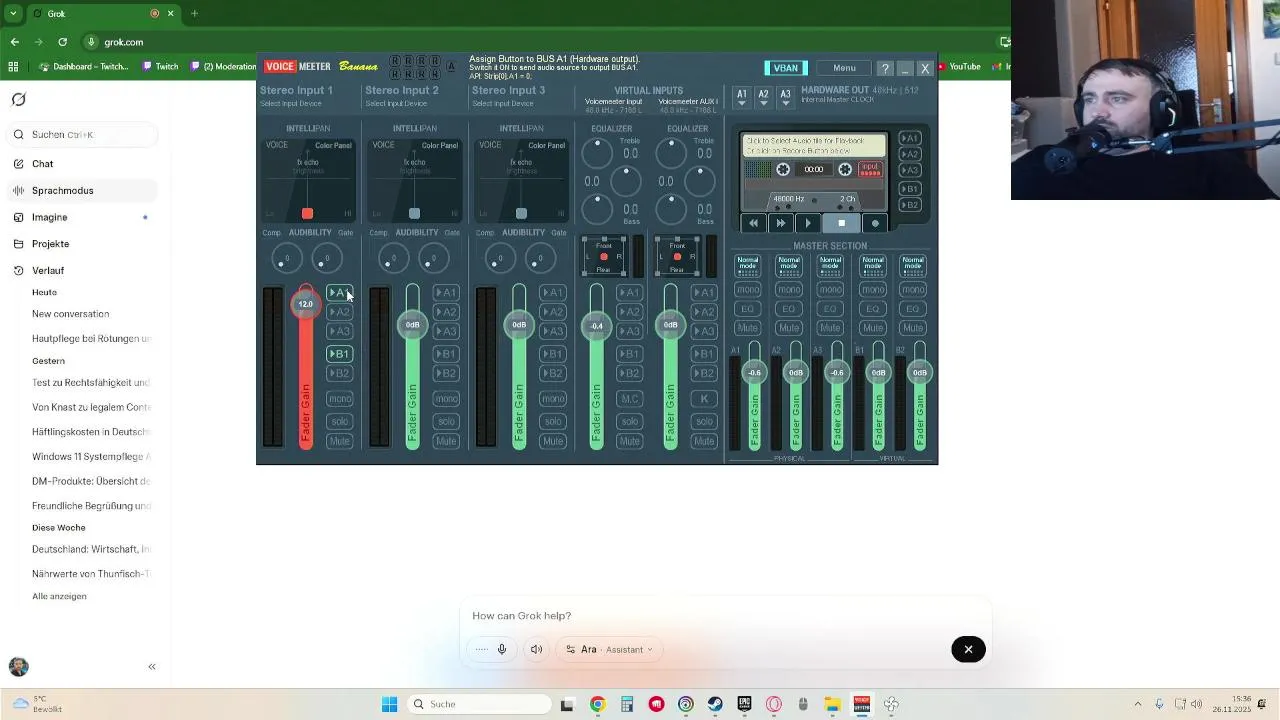The height and width of the screenshot is (720, 1280).
Task: Open the 'New conversation' chat
Action: click(x=70, y=314)
